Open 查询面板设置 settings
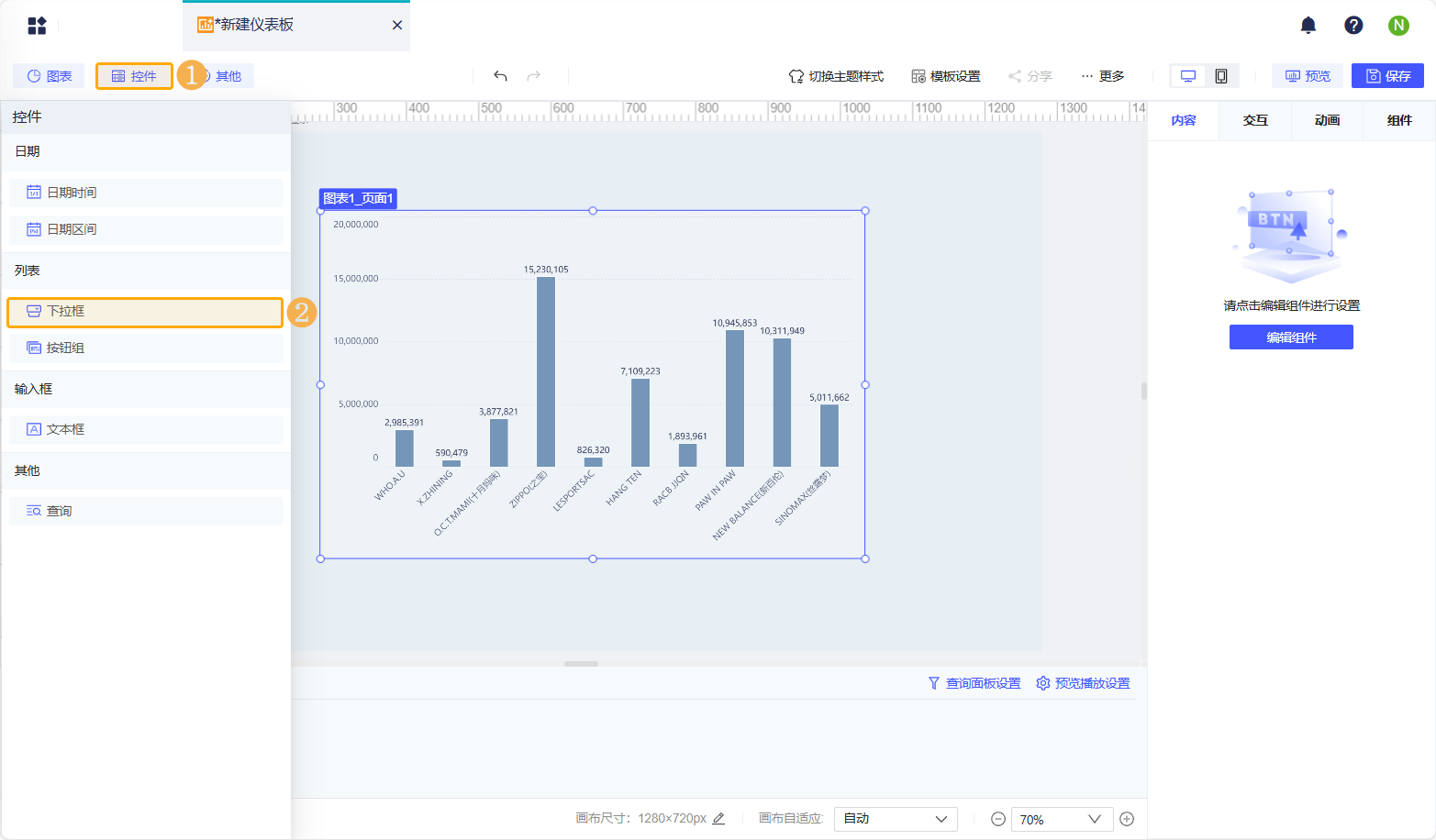The image size is (1436, 840). (974, 683)
